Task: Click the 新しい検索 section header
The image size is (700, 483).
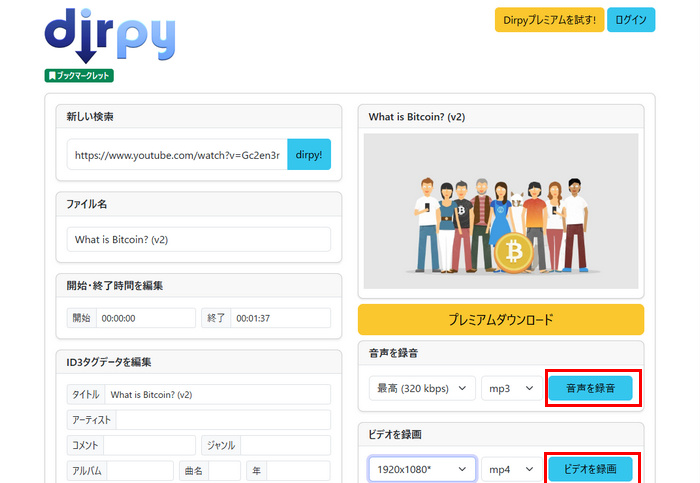Action: click(90, 117)
